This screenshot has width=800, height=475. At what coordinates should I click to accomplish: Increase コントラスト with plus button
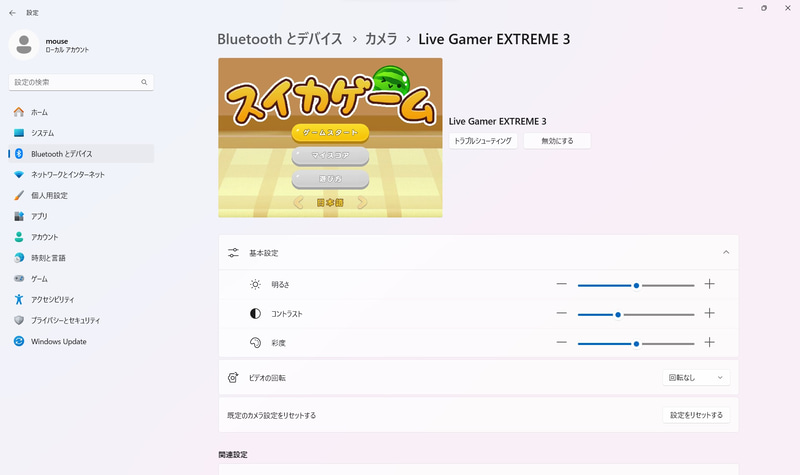pos(709,313)
